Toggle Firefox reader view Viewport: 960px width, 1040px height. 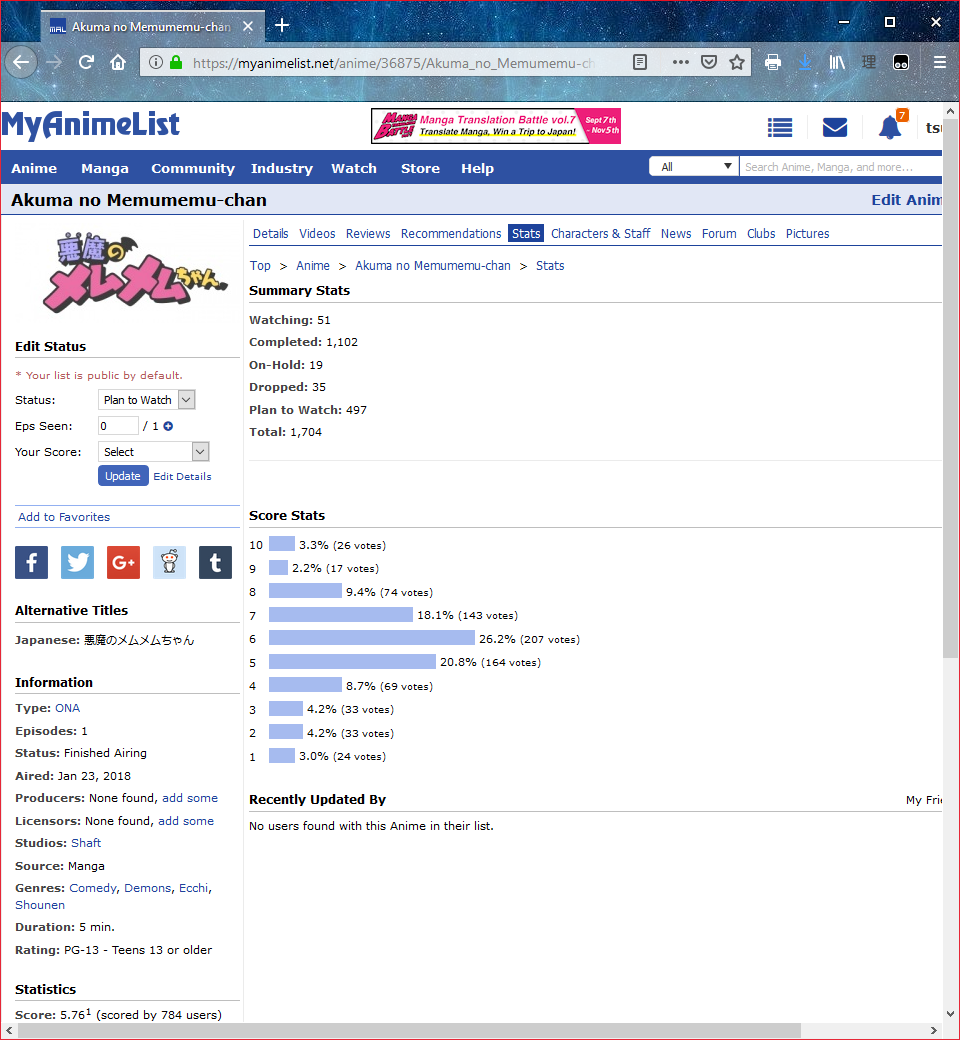tap(640, 62)
